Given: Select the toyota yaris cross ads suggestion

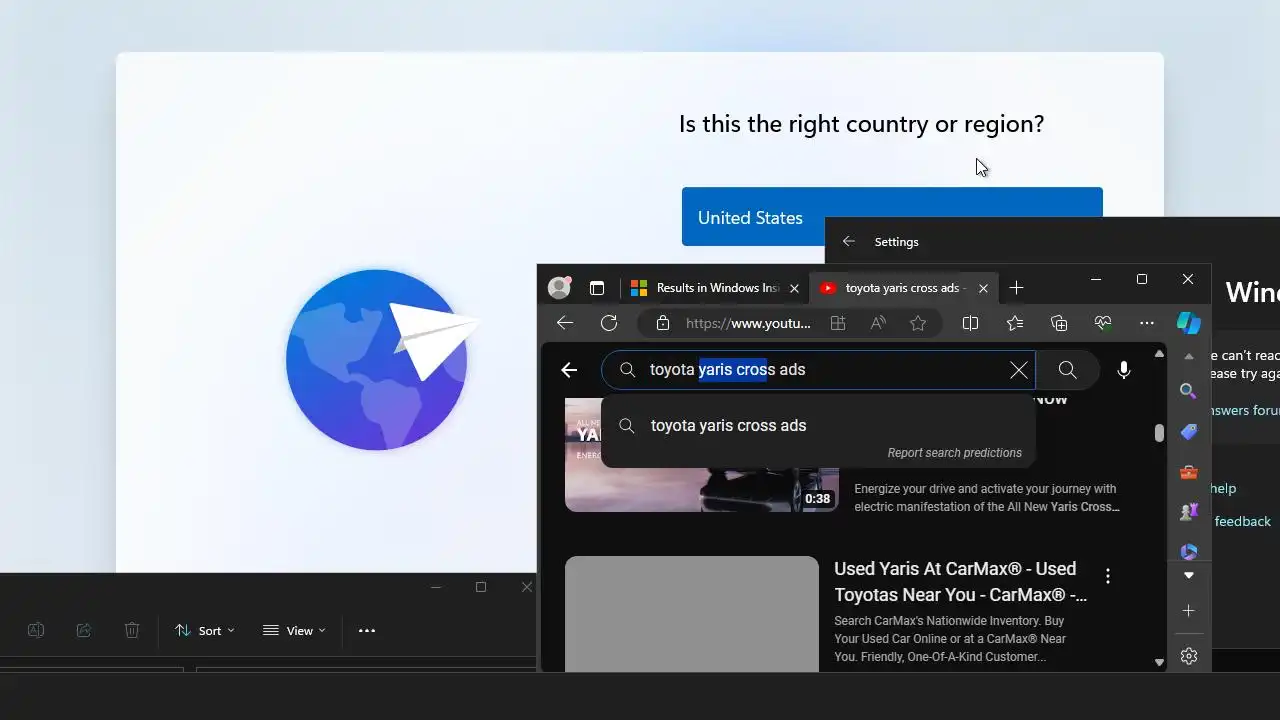Looking at the screenshot, I should tap(818, 425).
